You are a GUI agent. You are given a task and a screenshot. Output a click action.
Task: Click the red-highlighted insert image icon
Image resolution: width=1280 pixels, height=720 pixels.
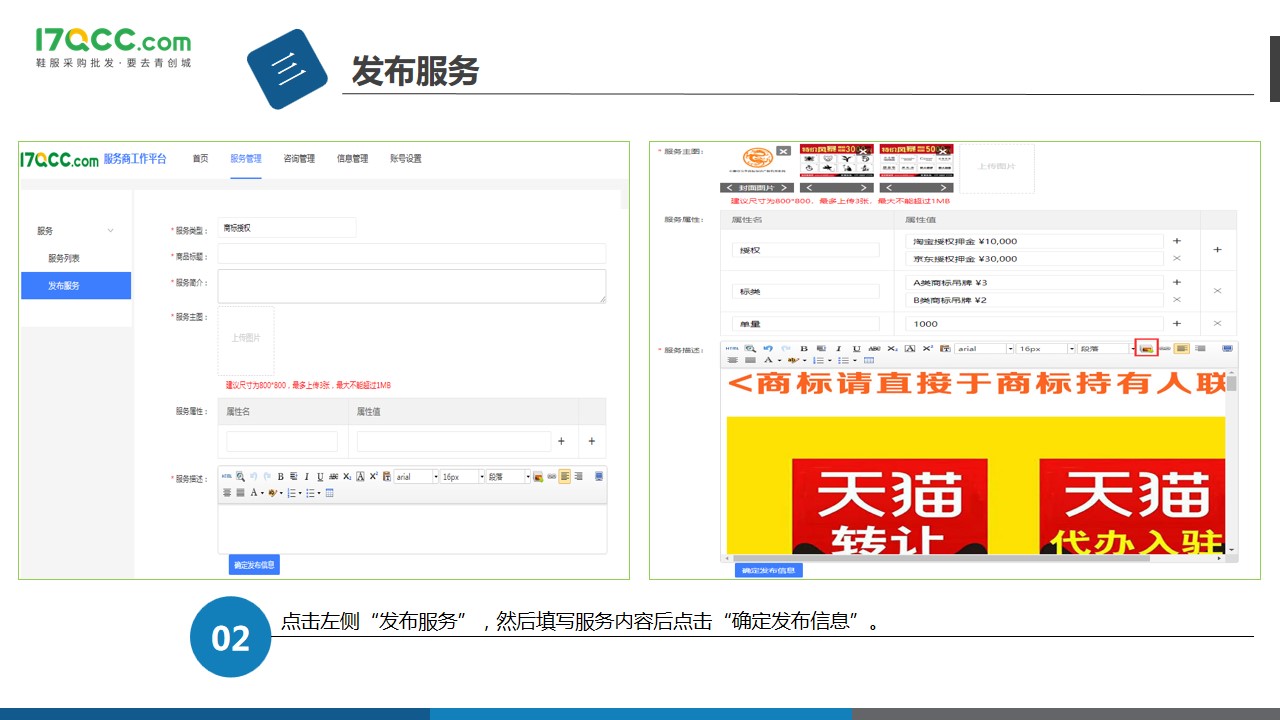[1147, 348]
